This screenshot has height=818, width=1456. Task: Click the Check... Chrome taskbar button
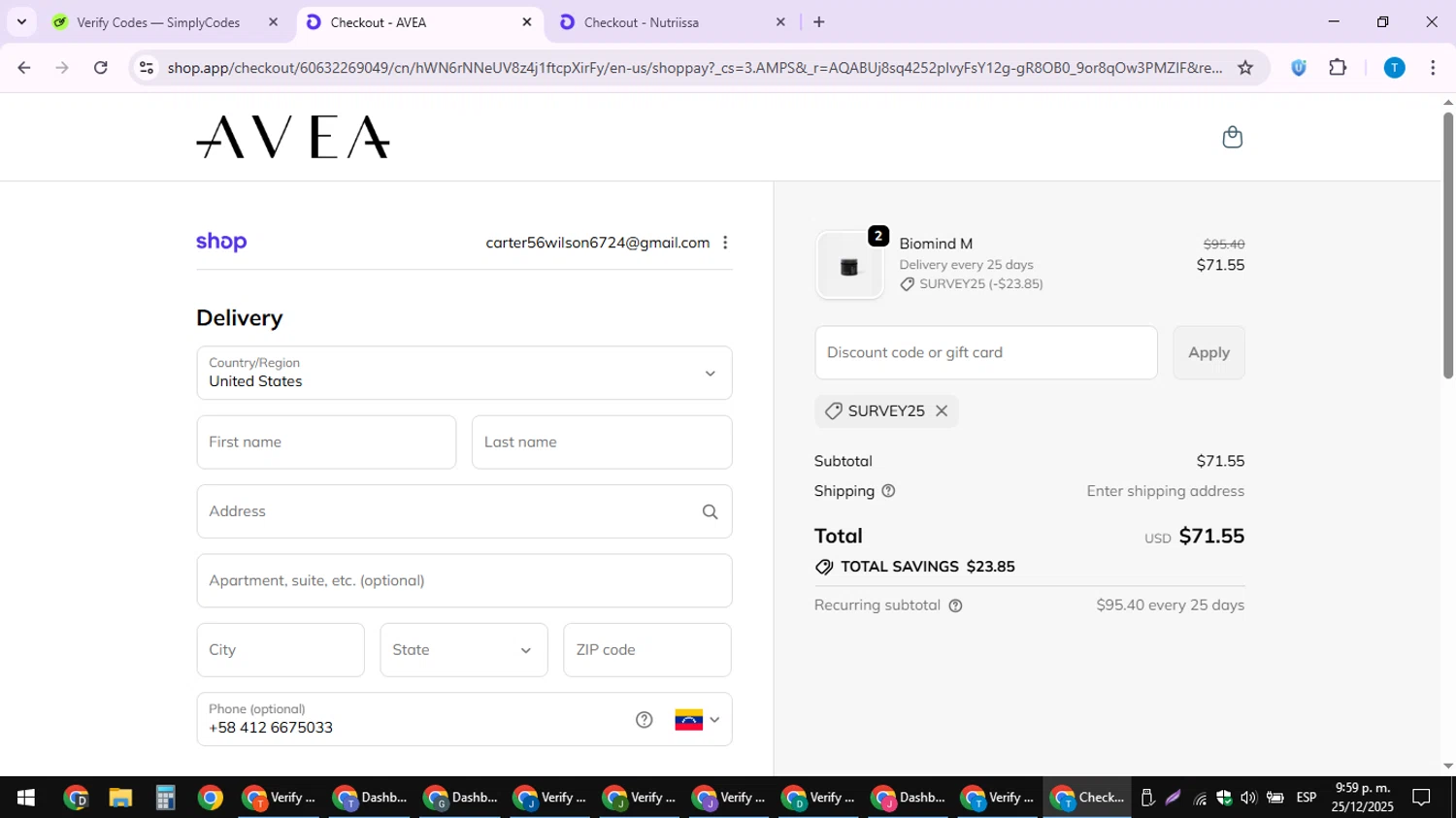click(x=1087, y=798)
